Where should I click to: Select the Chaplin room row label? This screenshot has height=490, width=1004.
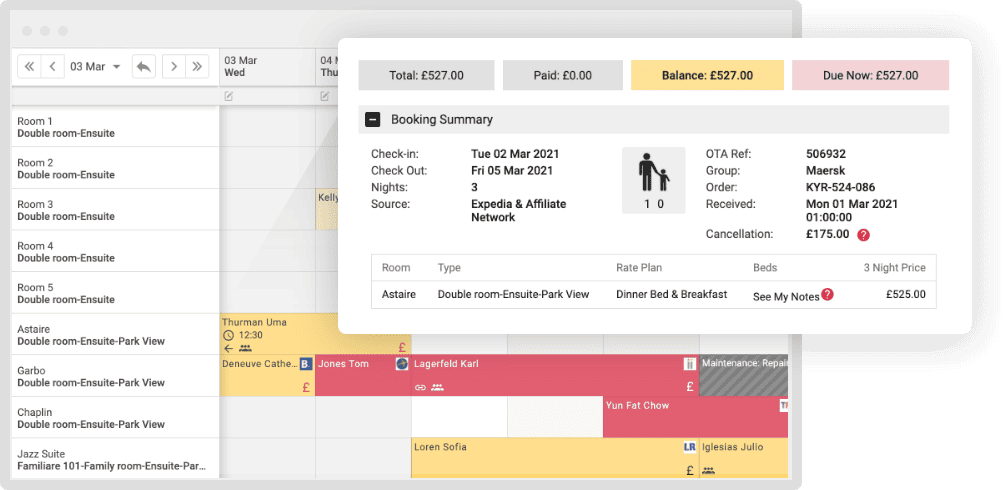115,418
